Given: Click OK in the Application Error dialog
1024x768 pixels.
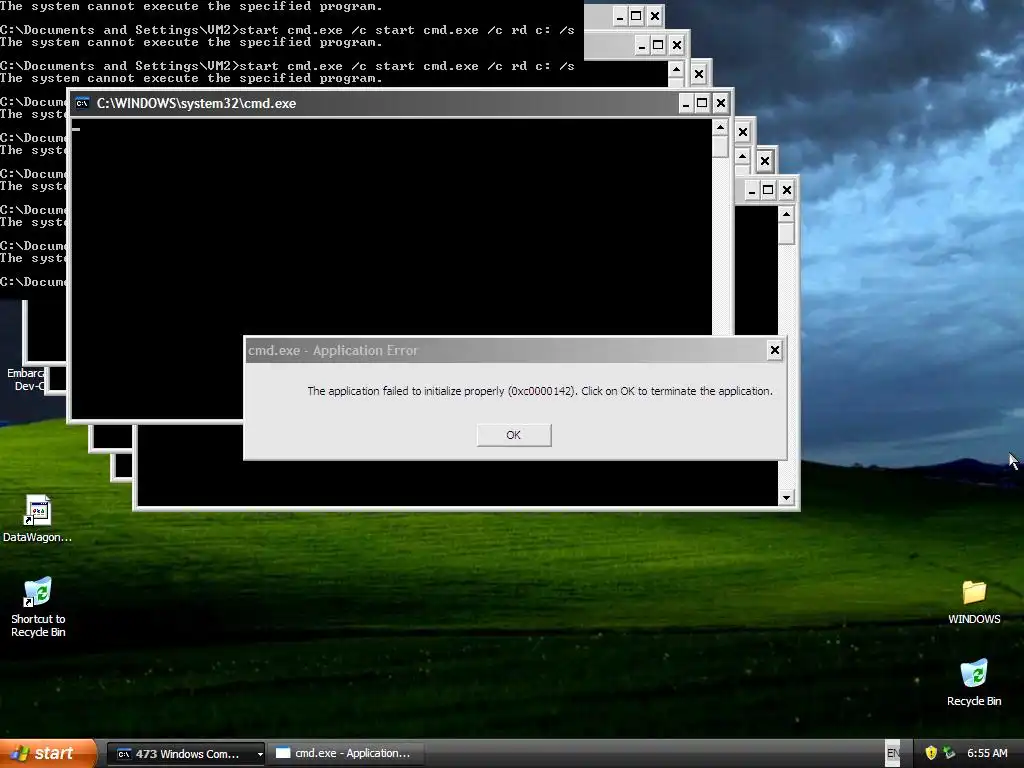Looking at the screenshot, I should coord(514,435).
